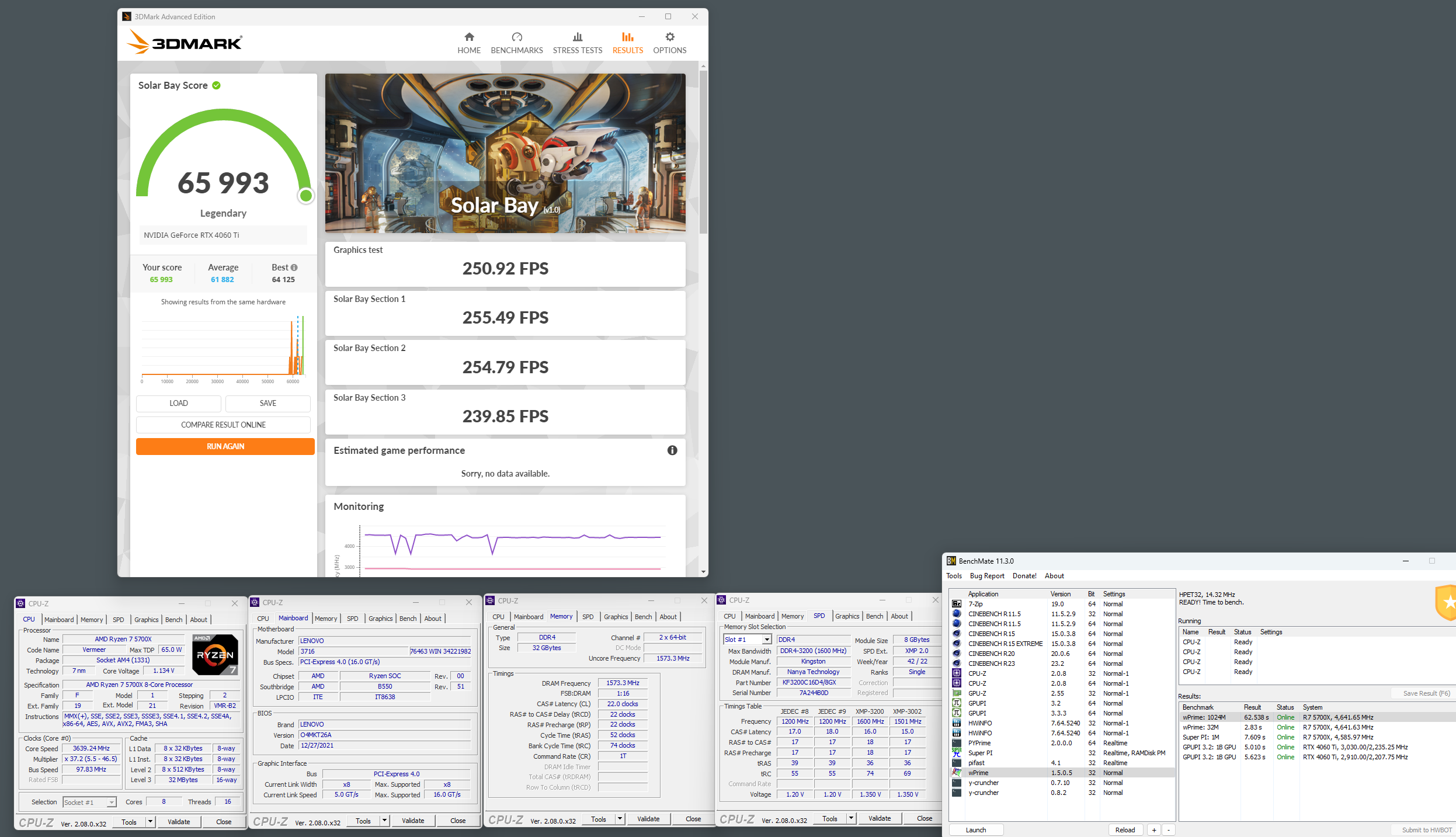Image resolution: width=1456 pixels, height=837 pixels.
Task: Click the Solar Bay benchmark artwork thumbnail
Action: (505, 153)
